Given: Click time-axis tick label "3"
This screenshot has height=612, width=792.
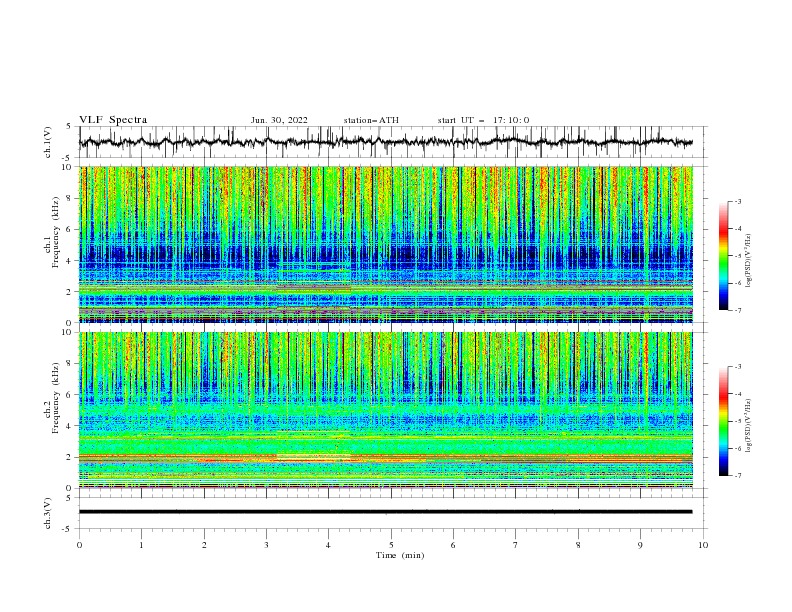Looking at the screenshot, I should point(266,545).
